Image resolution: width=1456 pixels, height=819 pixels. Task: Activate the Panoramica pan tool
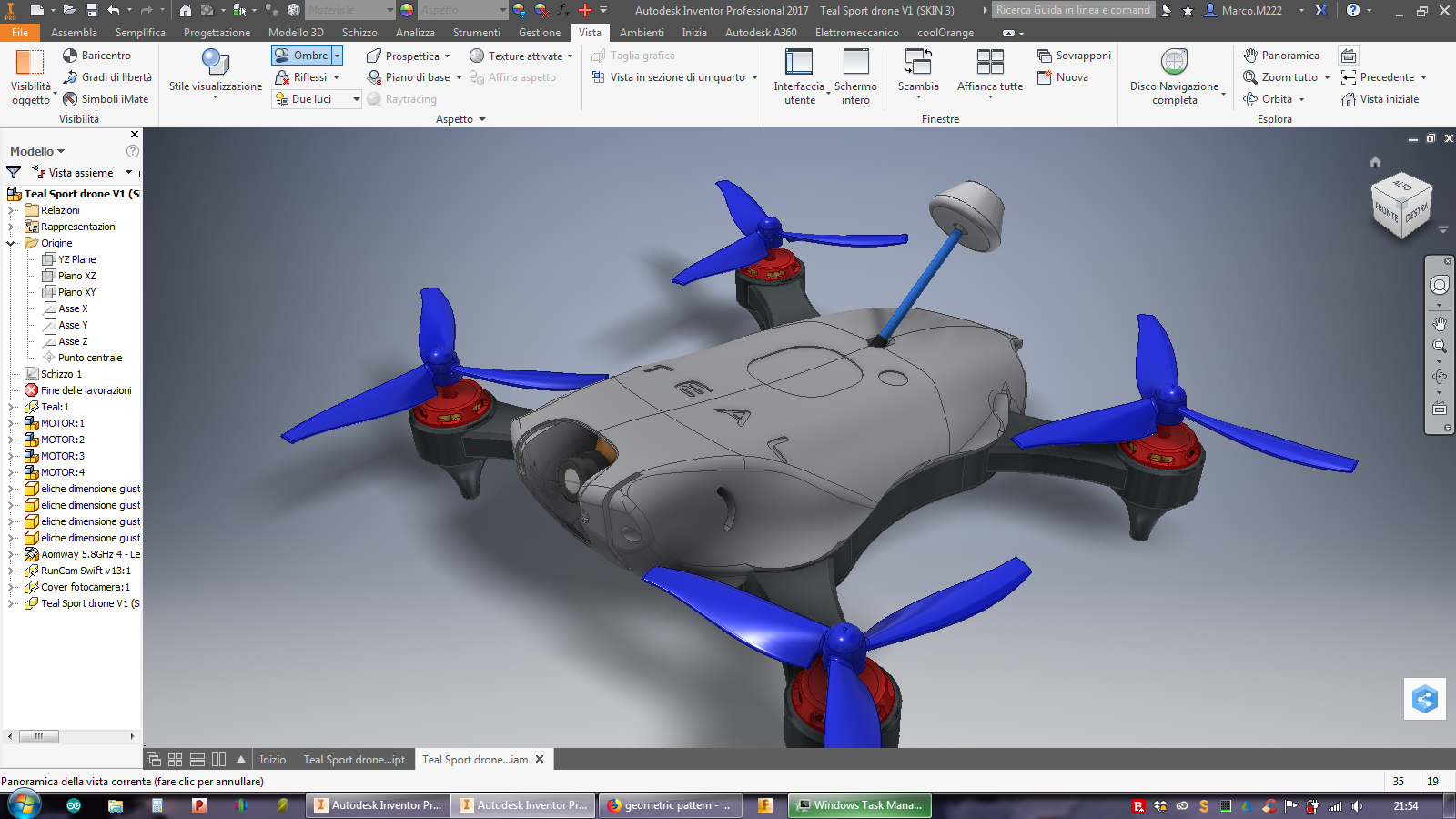pyautogui.click(x=1281, y=56)
